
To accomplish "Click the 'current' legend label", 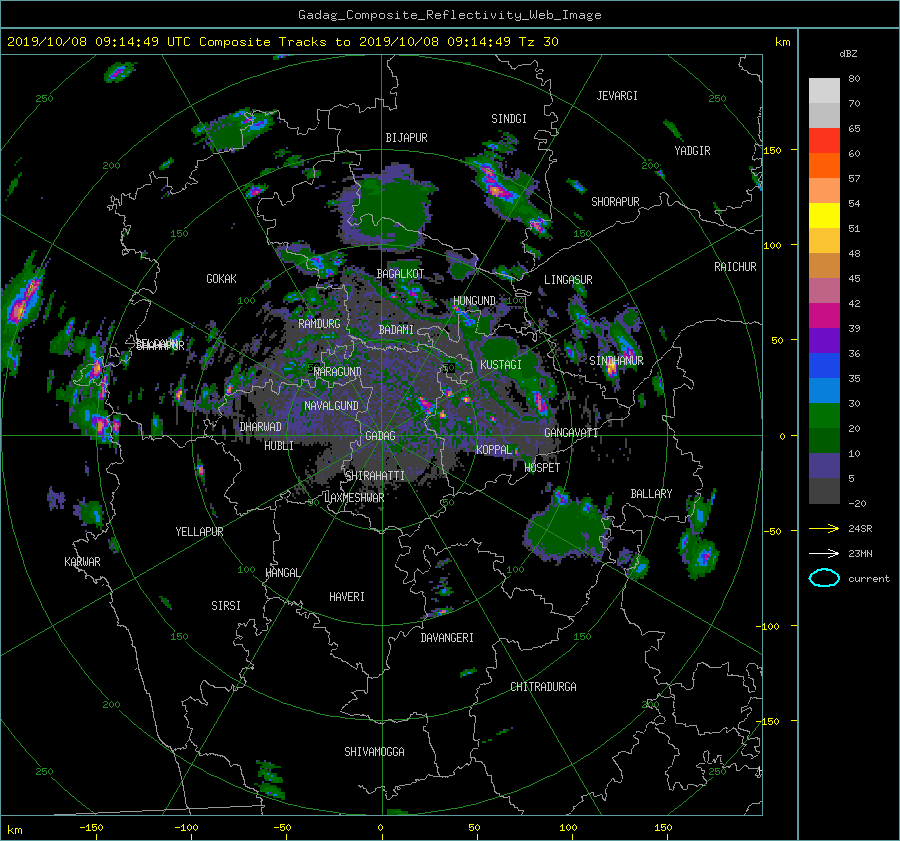I will tap(868, 579).
